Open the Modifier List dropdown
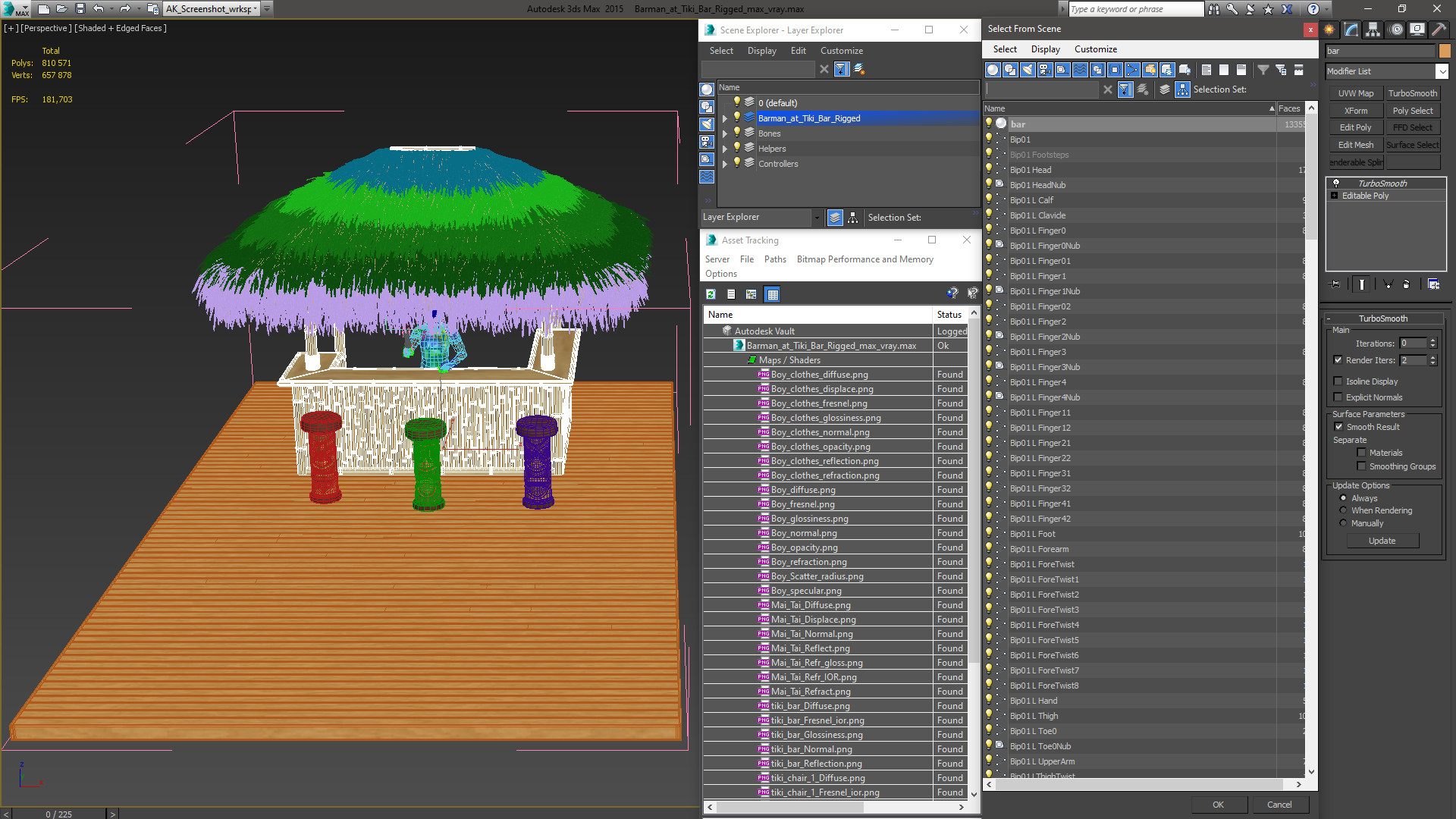The height and width of the screenshot is (819, 1456). click(x=1442, y=71)
